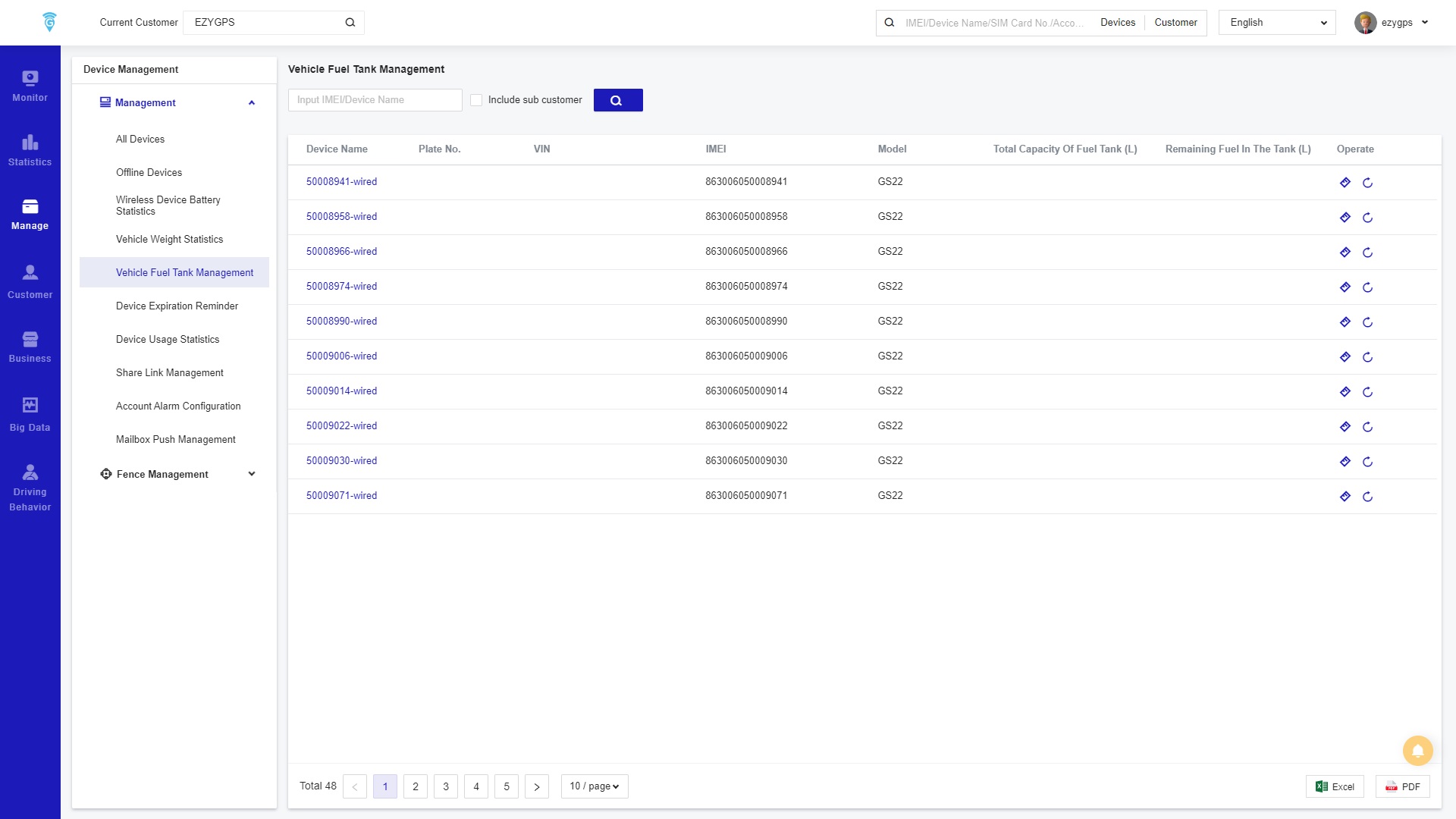Click edit icon for 50008941-wired row
Screen dimensions: 1456x819
point(1345,183)
